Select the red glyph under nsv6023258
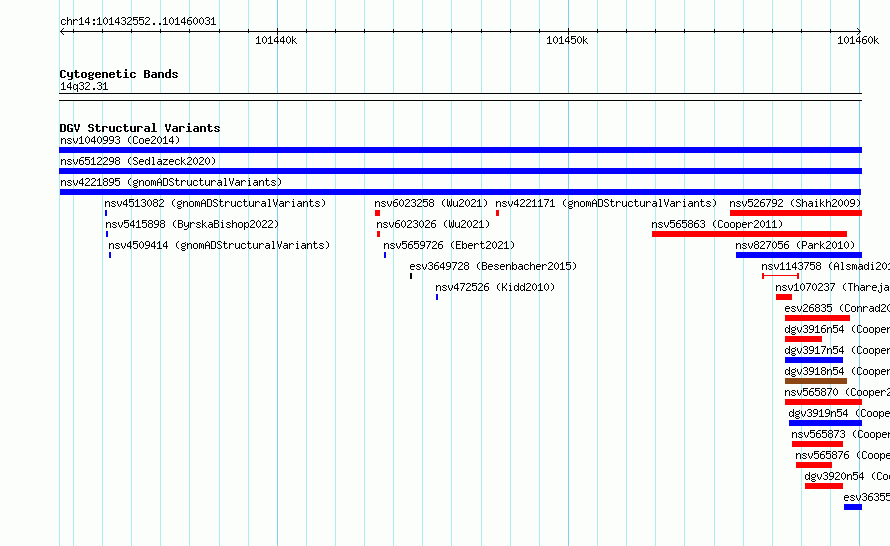 pos(377,213)
